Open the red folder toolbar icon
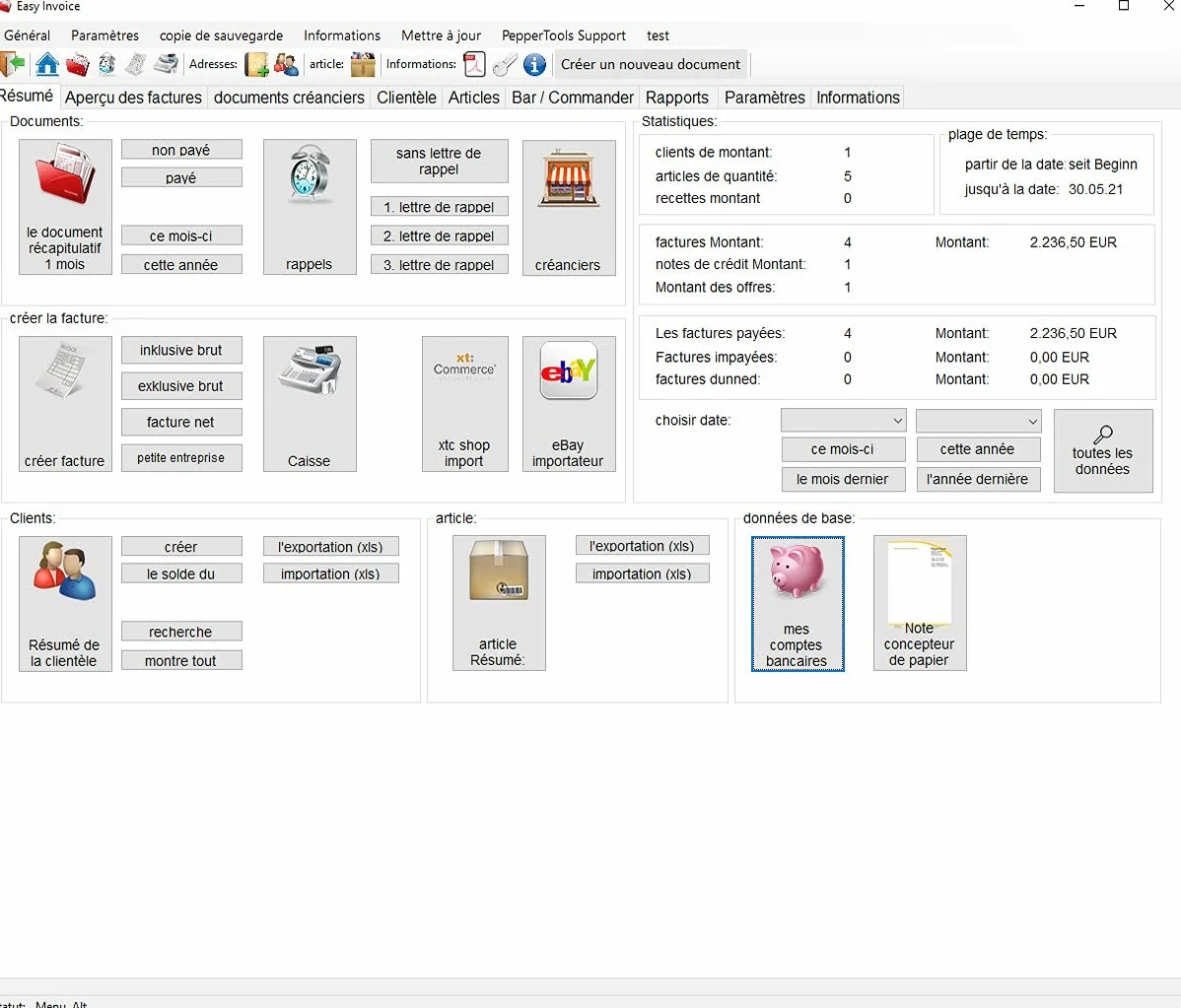Image resolution: width=1181 pixels, height=1008 pixels. coord(78,65)
